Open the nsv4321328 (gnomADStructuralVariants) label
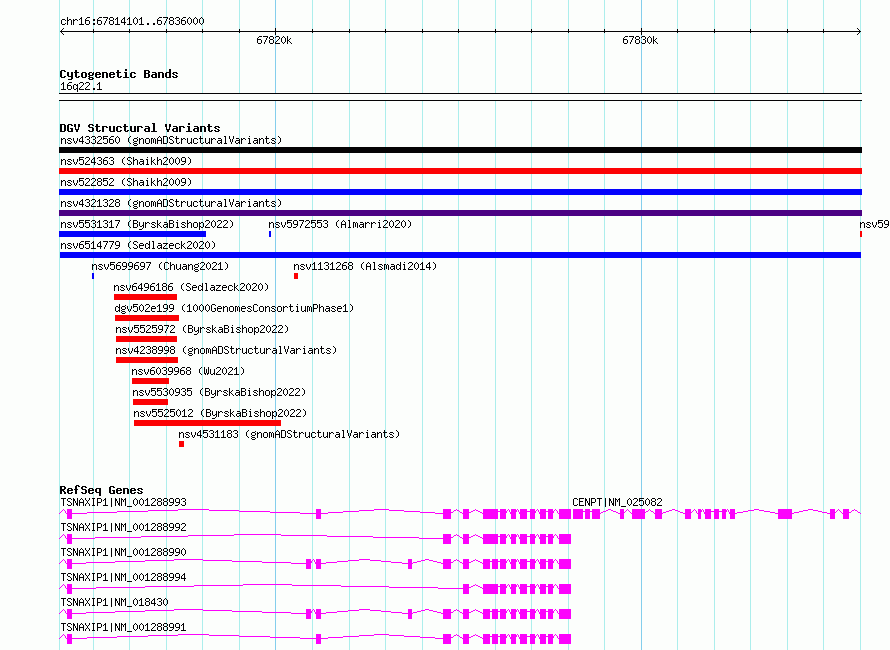This screenshot has width=890, height=650. pos(171,203)
